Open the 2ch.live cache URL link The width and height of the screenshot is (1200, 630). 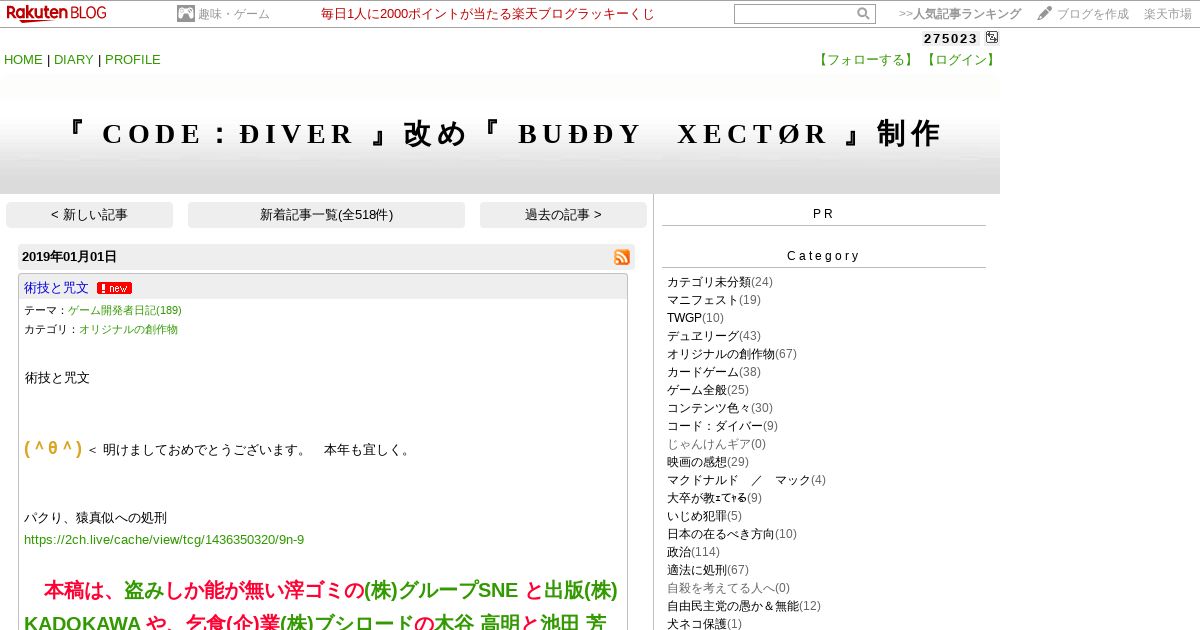pos(164,539)
